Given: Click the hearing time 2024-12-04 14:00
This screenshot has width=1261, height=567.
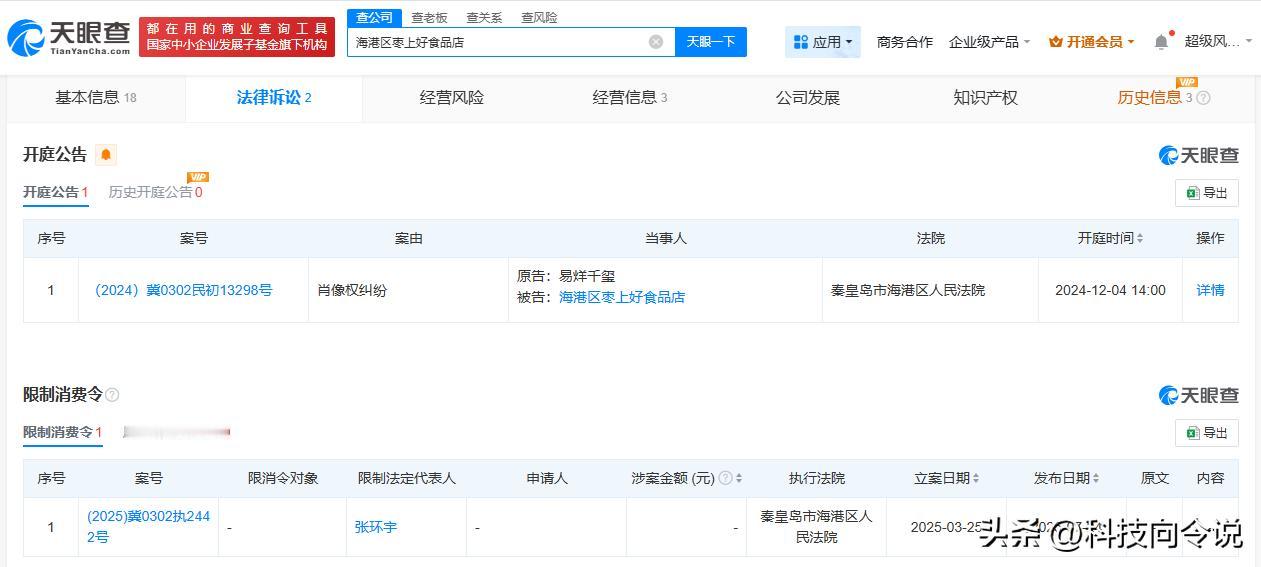Looking at the screenshot, I should [1110, 290].
